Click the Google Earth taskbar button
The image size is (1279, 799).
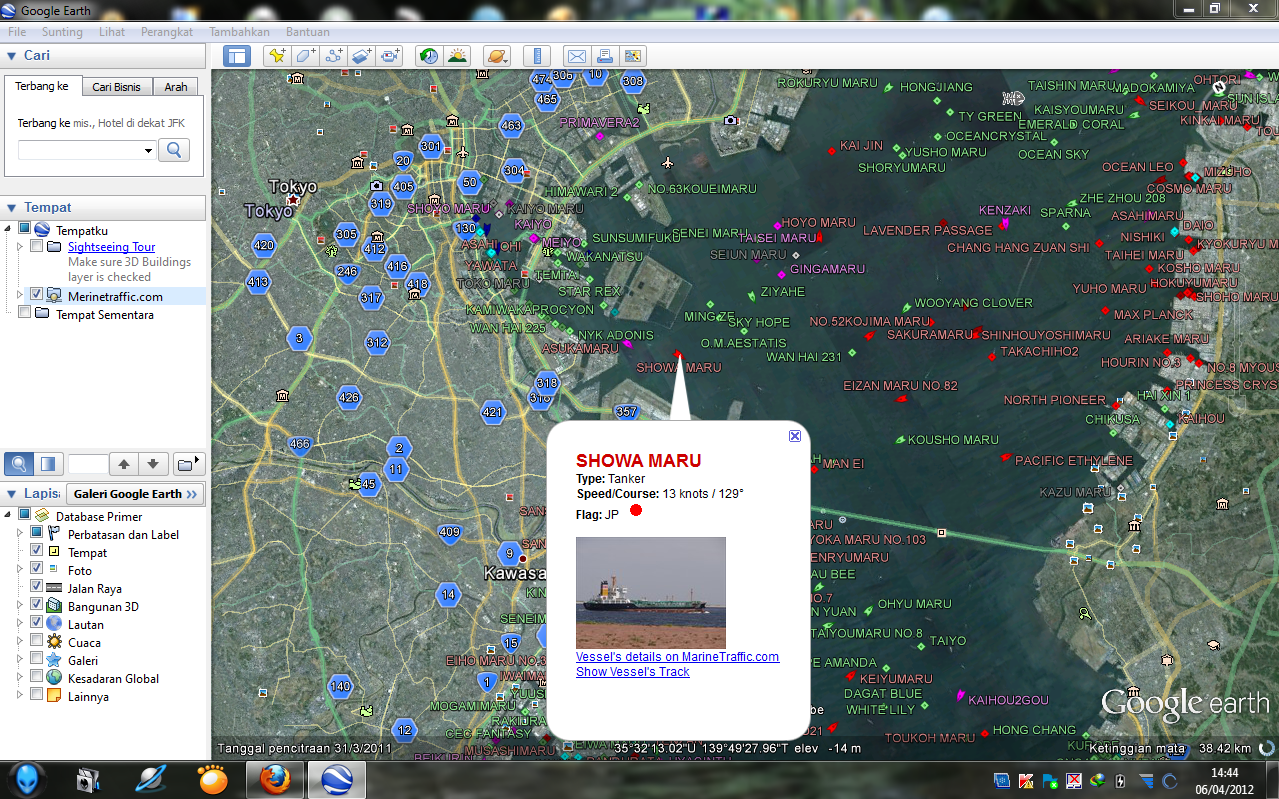[336, 779]
